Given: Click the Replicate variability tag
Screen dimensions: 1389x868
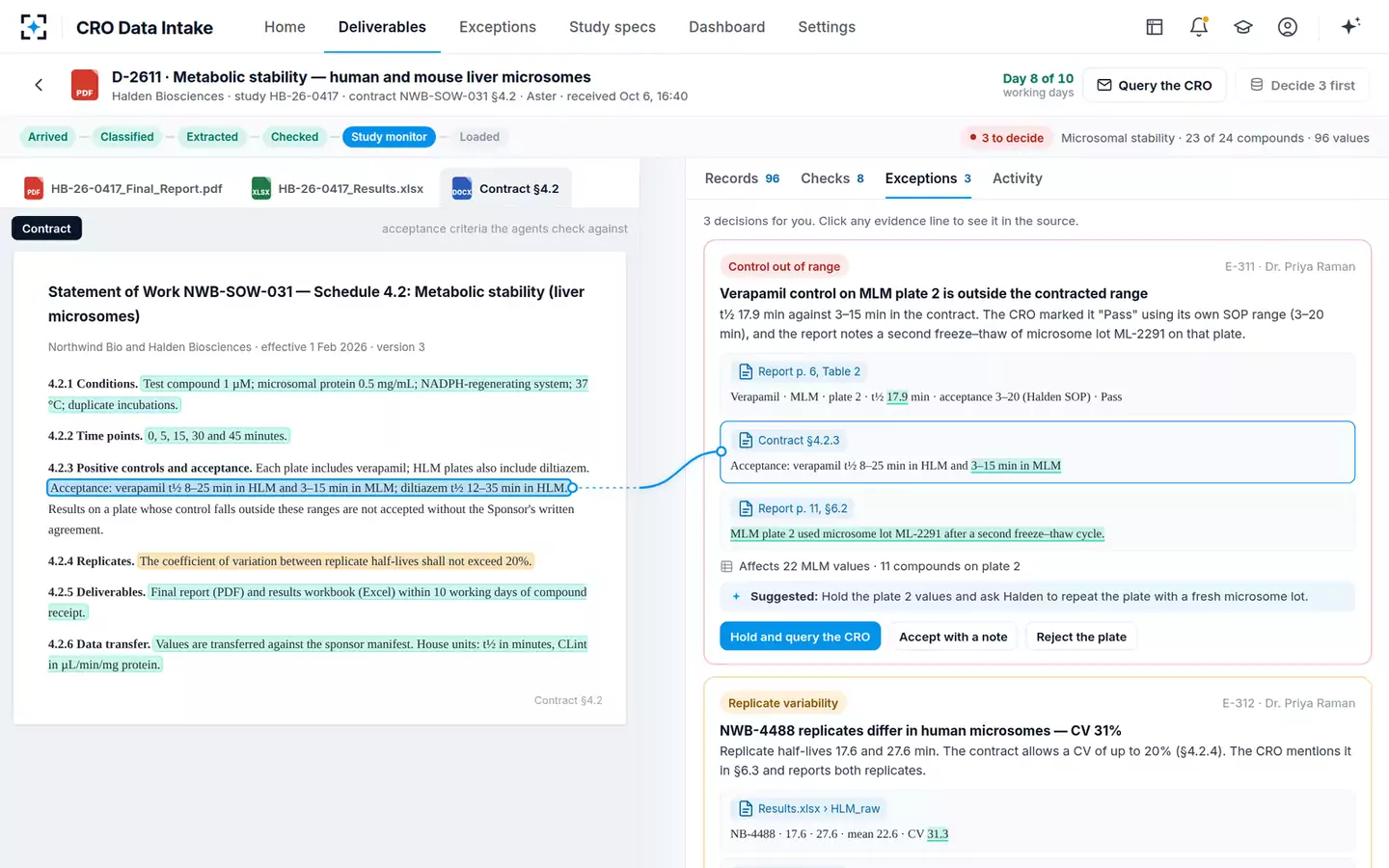Looking at the screenshot, I should (x=783, y=703).
